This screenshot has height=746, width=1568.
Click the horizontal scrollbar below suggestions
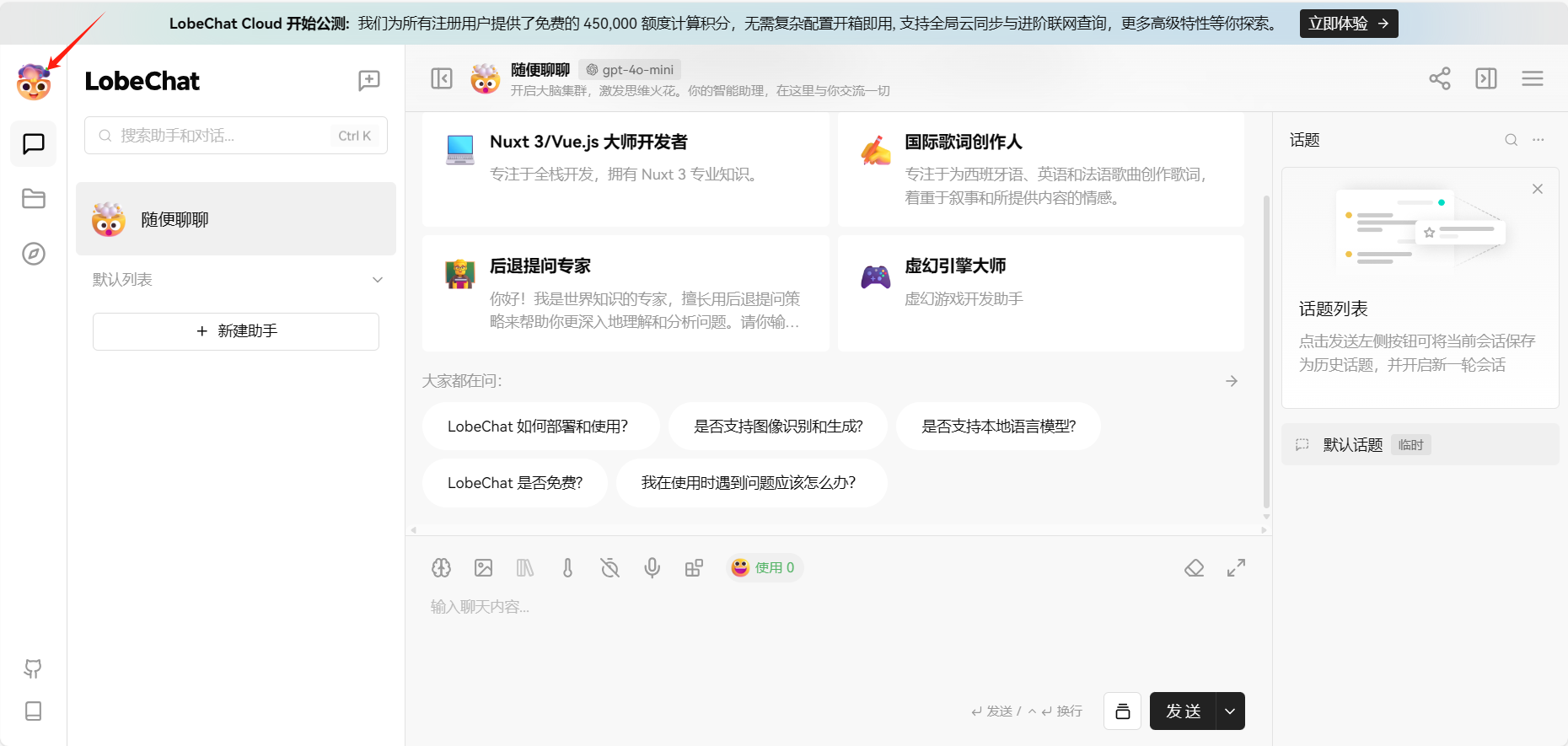(839, 530)
